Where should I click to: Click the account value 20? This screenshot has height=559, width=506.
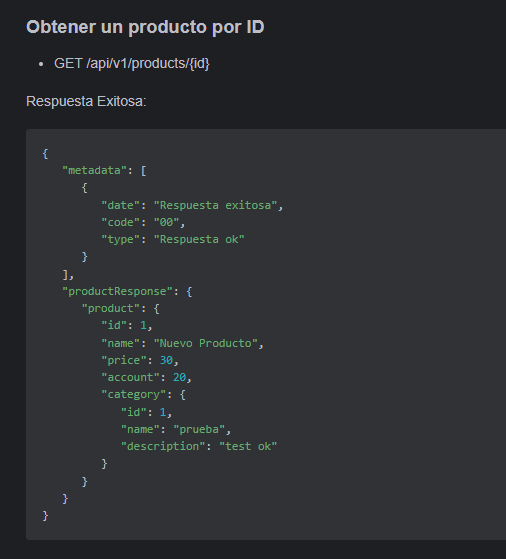coord(179,378)
